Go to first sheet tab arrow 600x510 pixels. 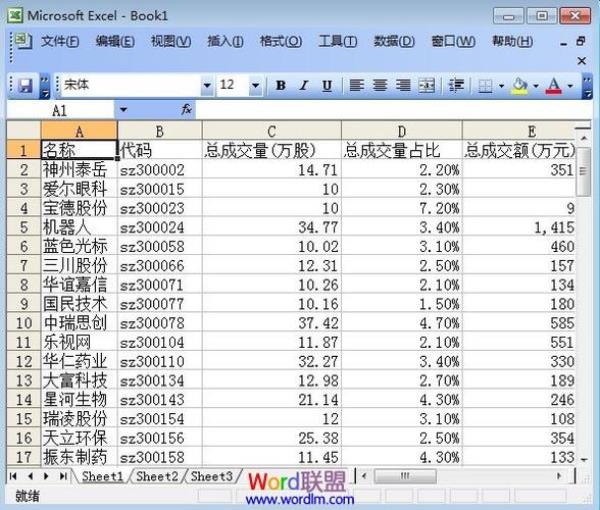[13, 476]
